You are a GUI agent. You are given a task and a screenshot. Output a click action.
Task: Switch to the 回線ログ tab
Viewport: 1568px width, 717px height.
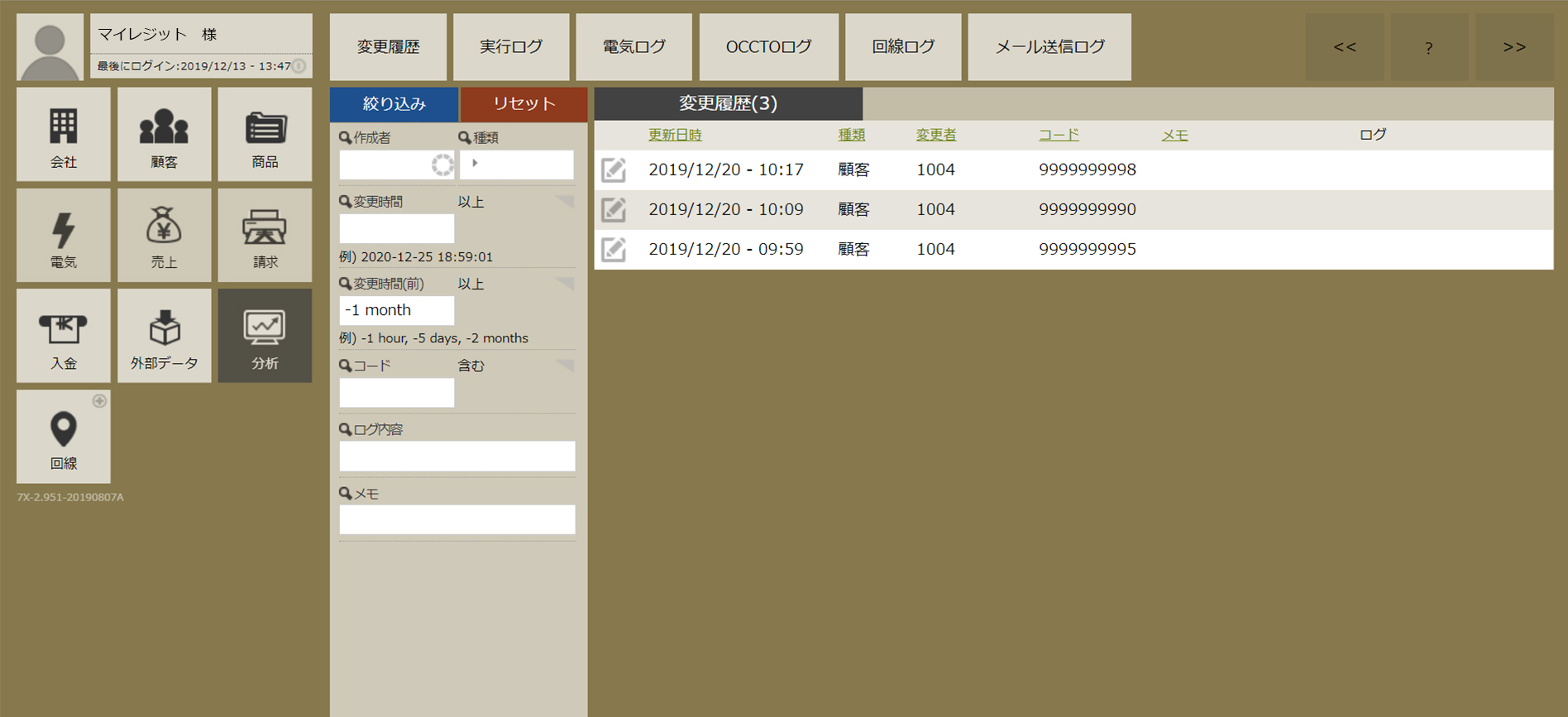pyautogui.click(x=903, y=47)
